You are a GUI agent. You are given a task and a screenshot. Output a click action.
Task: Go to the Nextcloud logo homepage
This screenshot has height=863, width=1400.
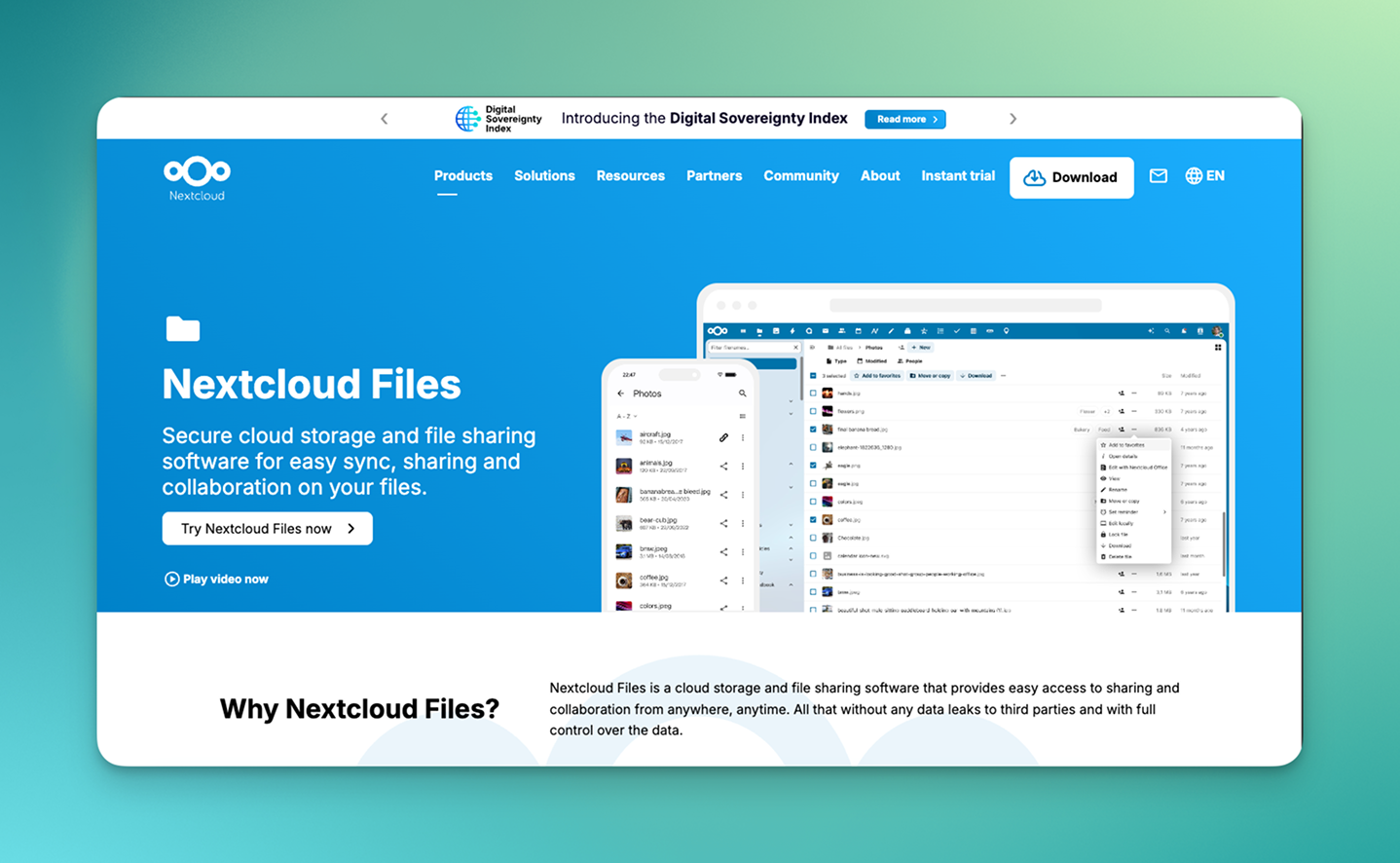197,178
